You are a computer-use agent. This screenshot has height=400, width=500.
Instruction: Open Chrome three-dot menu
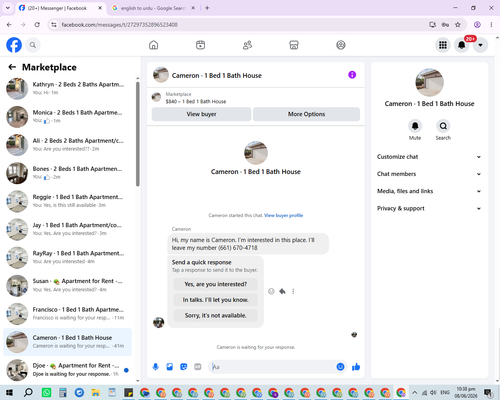point(491,25)
